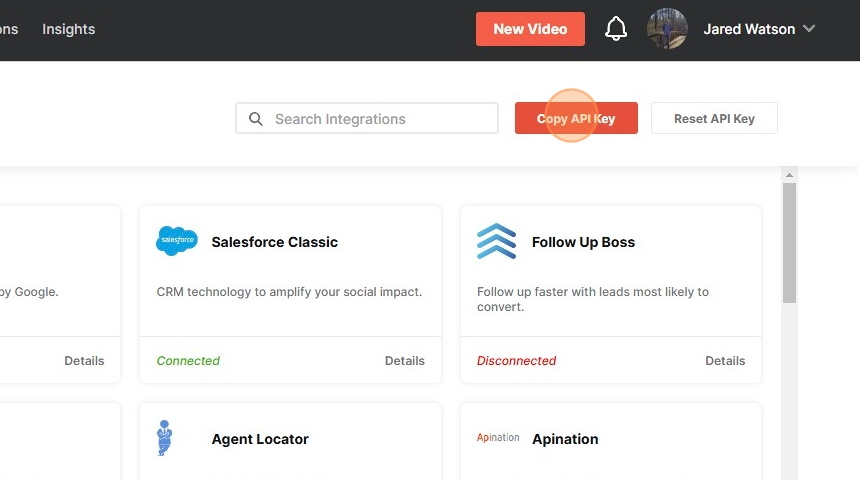Image resolution: width=860 pixels, height=480 pixels.
Task: Open Details for Follow Up Boss
Action: (x=725, y=360)
